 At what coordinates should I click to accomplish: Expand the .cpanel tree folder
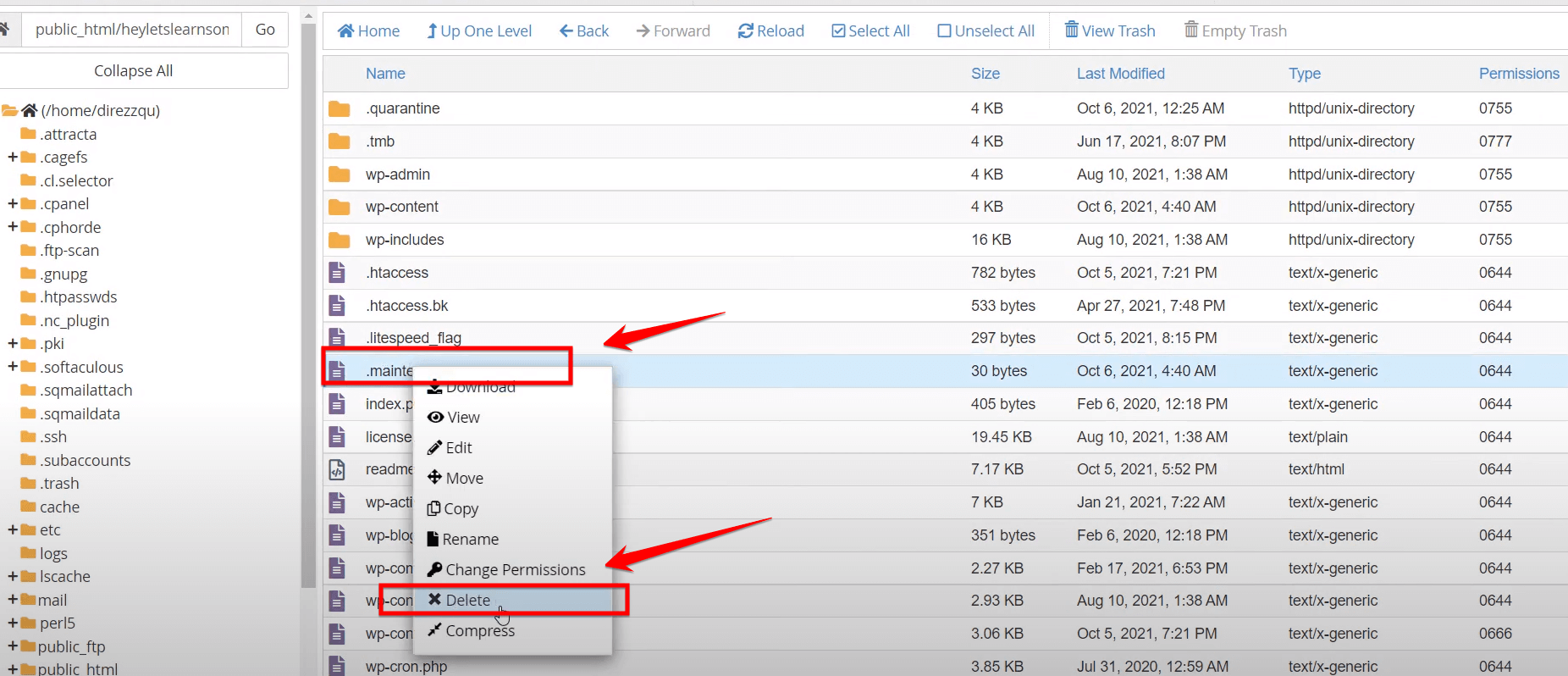(x=13, y=204)
